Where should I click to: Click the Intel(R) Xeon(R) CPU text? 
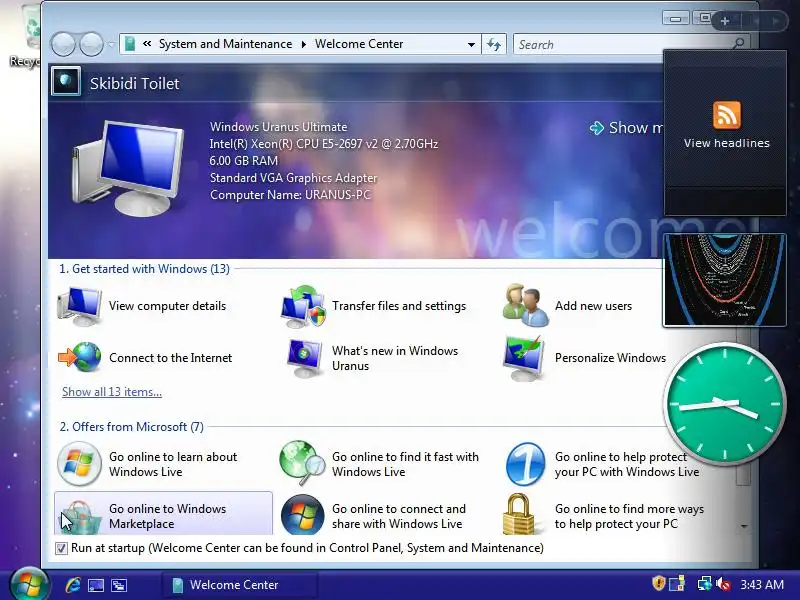coord(323,144)
